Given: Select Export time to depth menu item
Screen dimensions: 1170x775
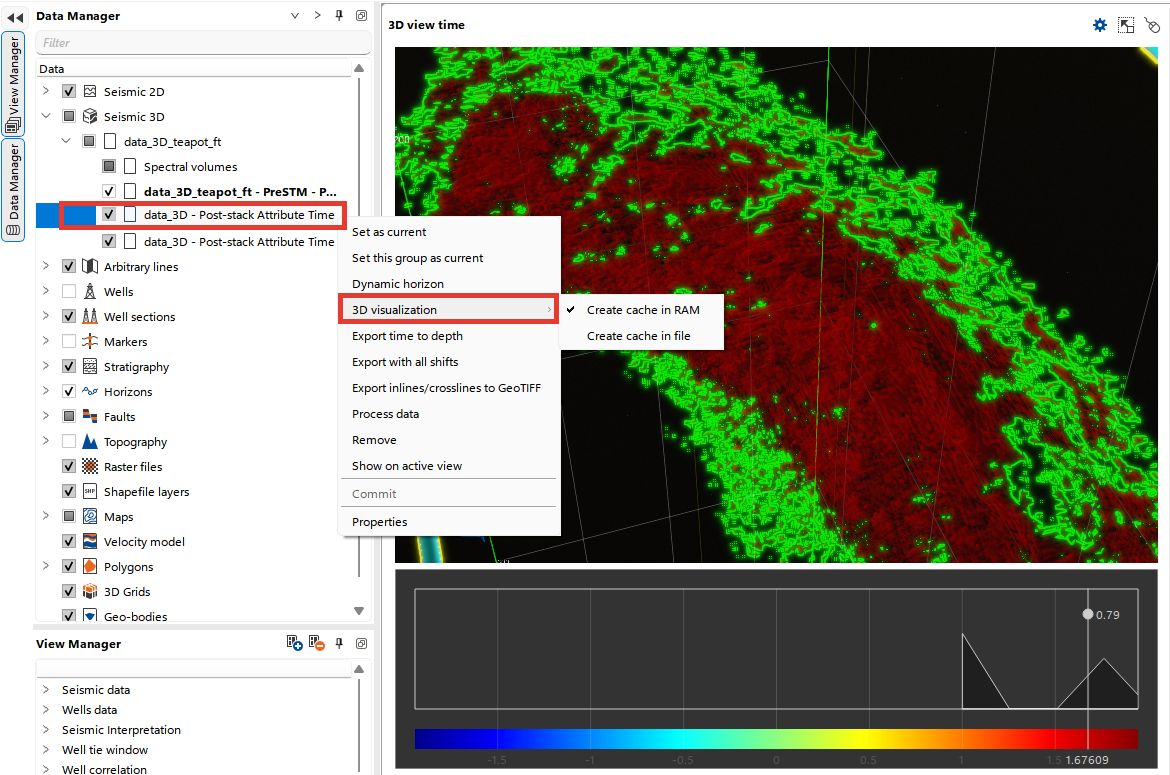Looking at the screenshot, I should 407,336.
